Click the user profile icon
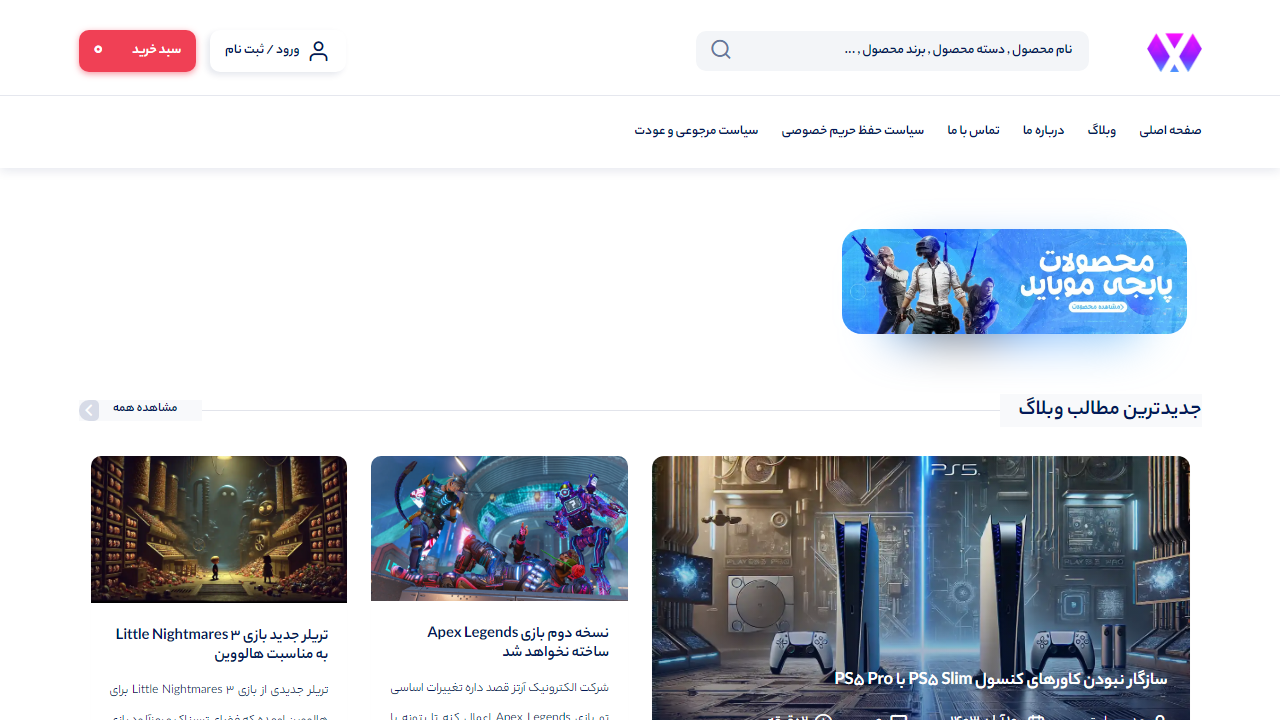This screenshot has width=1280, height=720. [319, 51]
